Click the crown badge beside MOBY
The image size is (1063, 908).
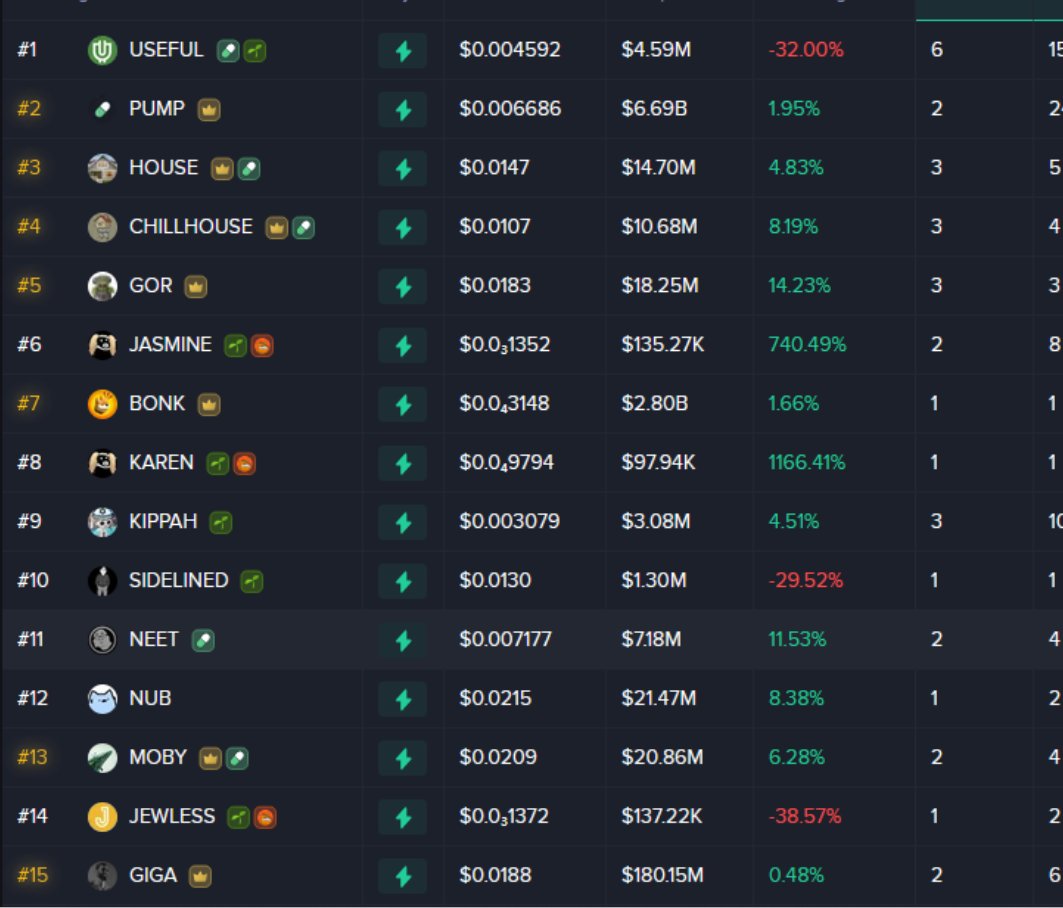point(210,759)
